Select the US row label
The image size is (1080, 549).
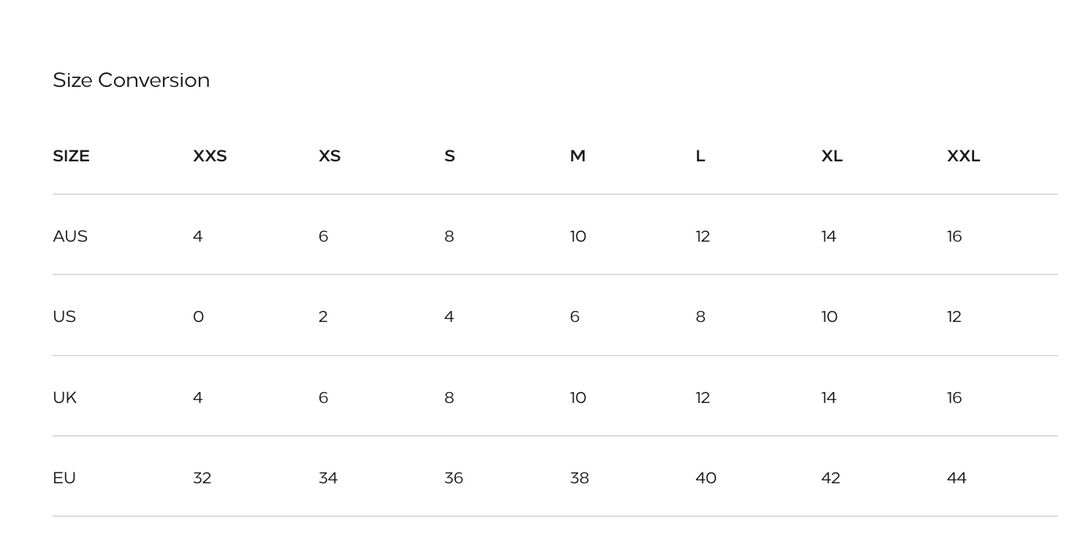[64, 317]
